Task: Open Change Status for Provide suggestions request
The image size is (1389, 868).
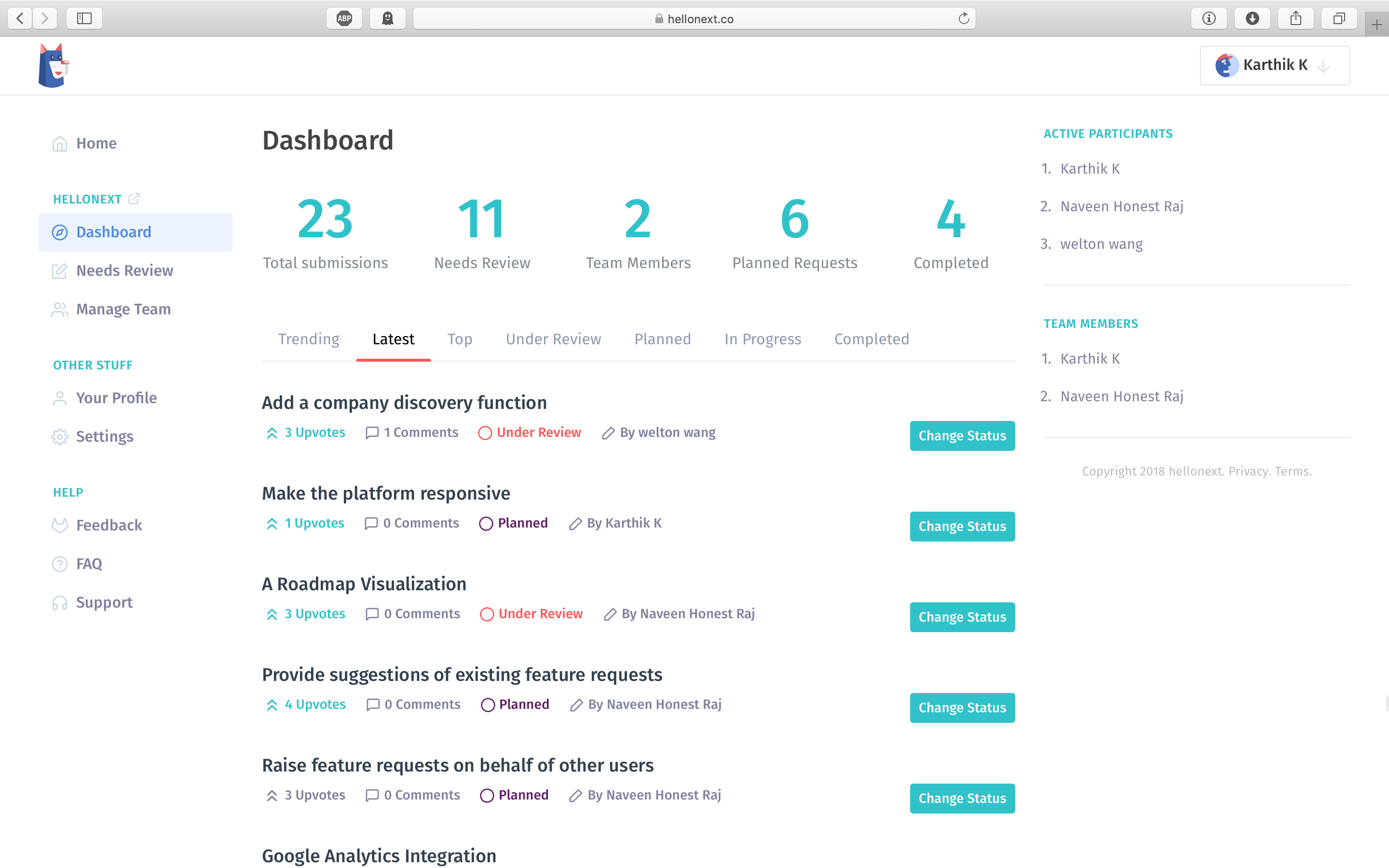Action: coord(962,708)
